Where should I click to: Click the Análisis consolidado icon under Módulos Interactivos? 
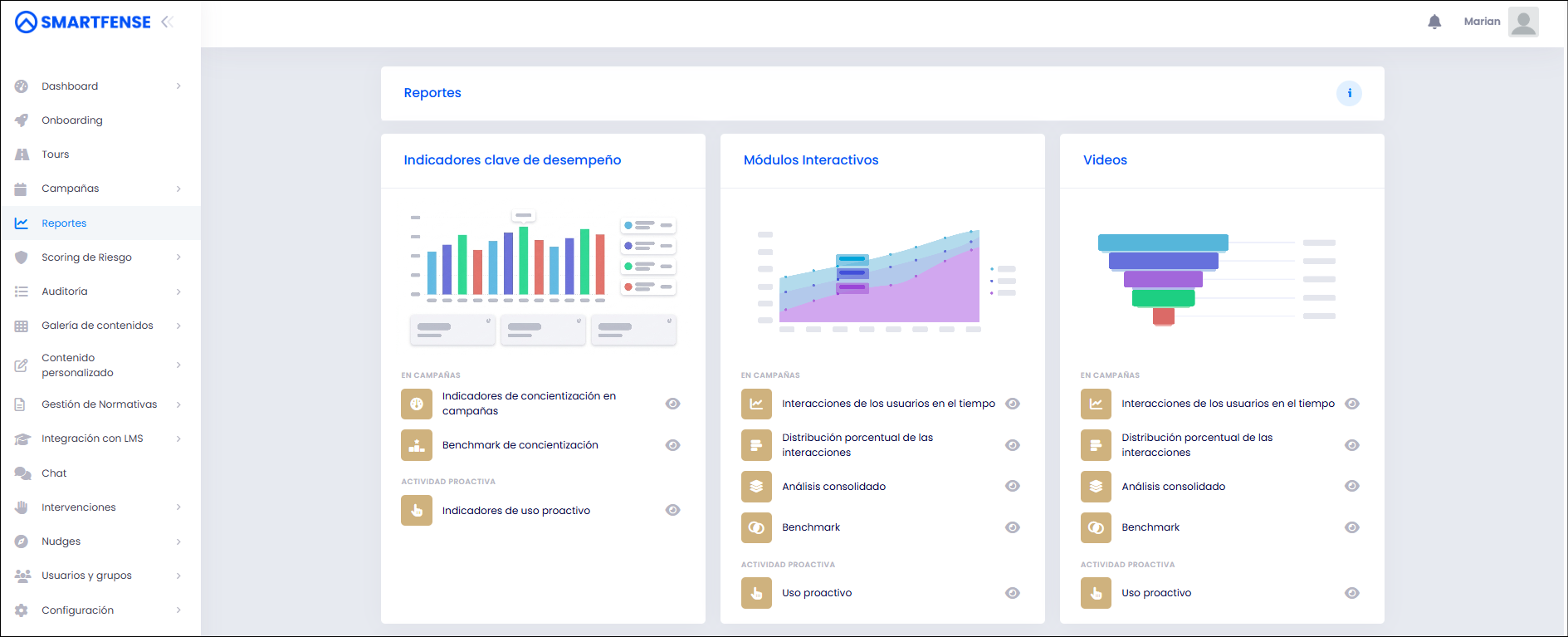(756, 487)
